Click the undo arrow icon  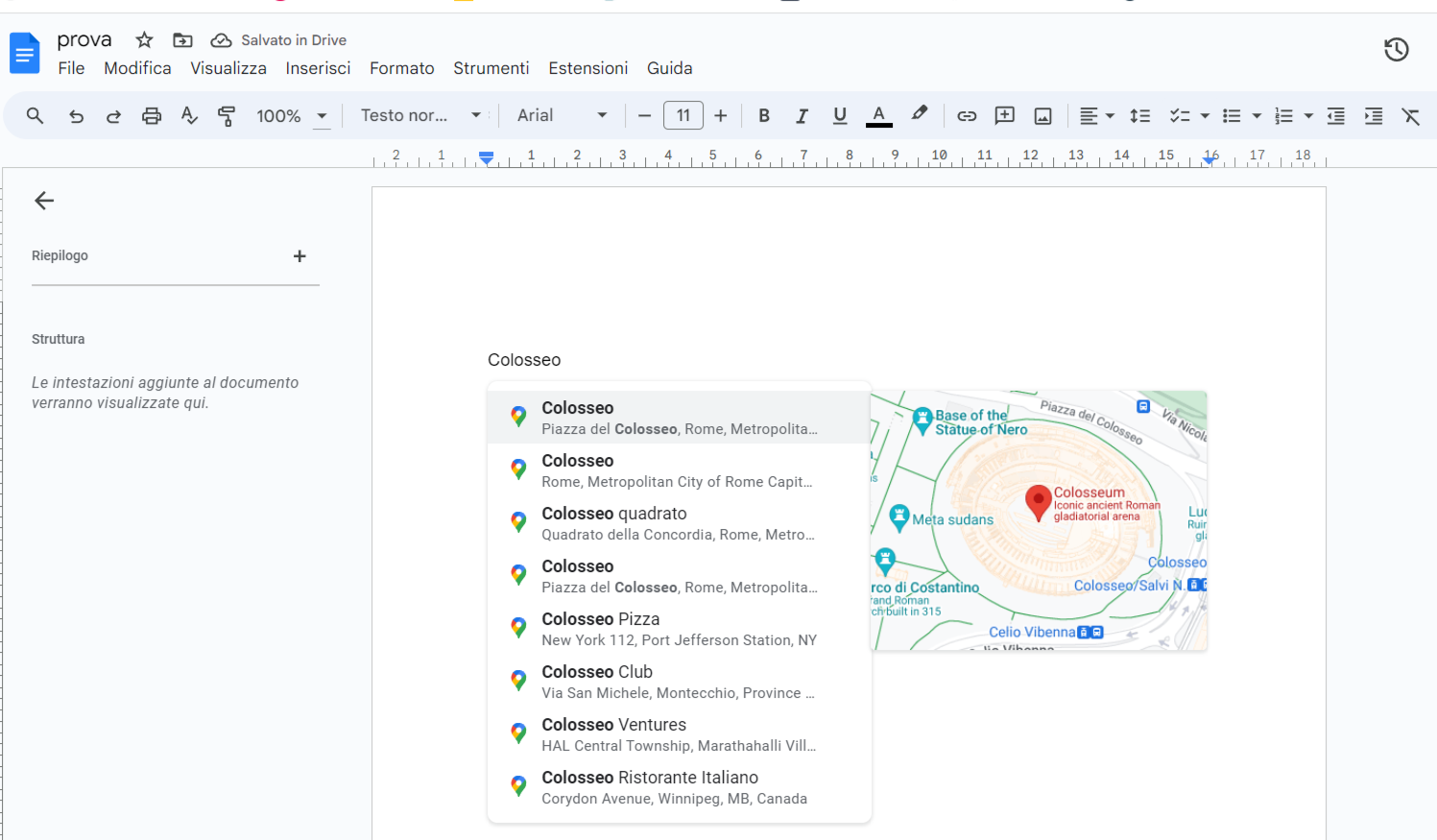point(76,116)
